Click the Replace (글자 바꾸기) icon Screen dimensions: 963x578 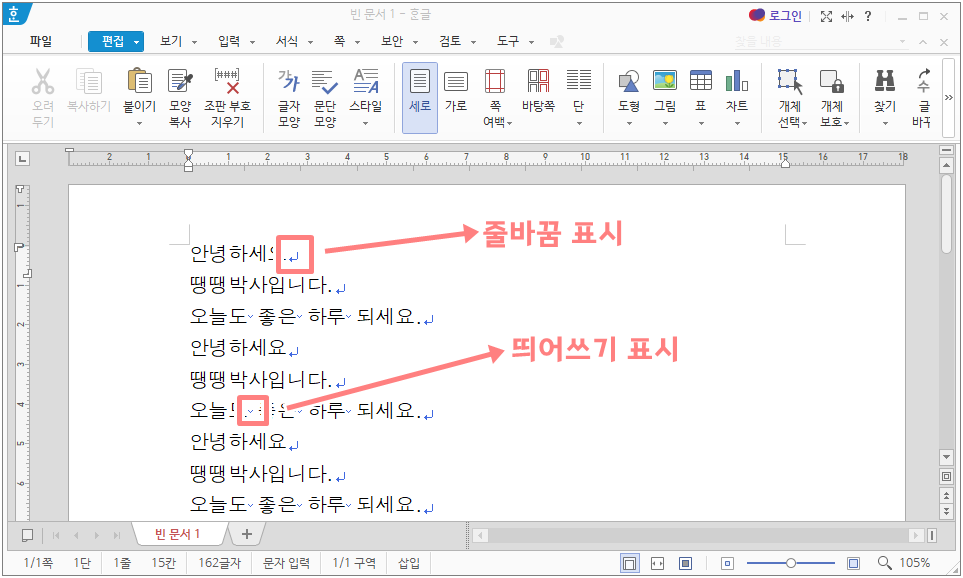923,82
